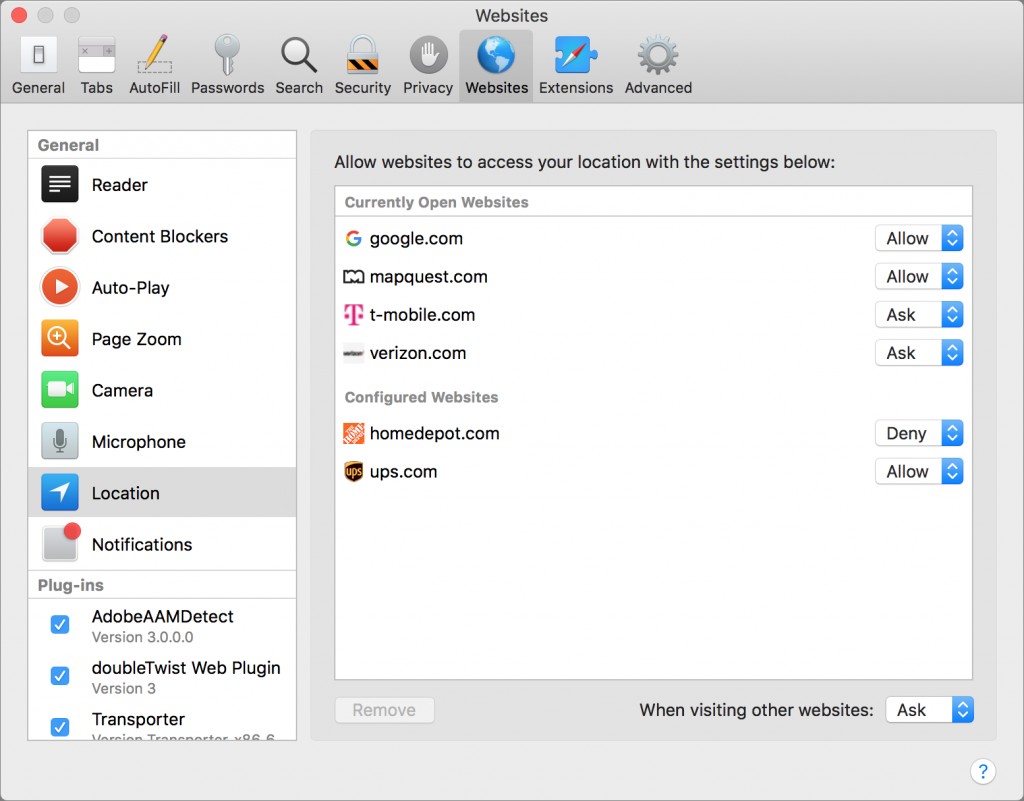Select the ups.com website name
Image resolution: width=1024 pixels, height=801 pixels.
click(x=404, y=472)
